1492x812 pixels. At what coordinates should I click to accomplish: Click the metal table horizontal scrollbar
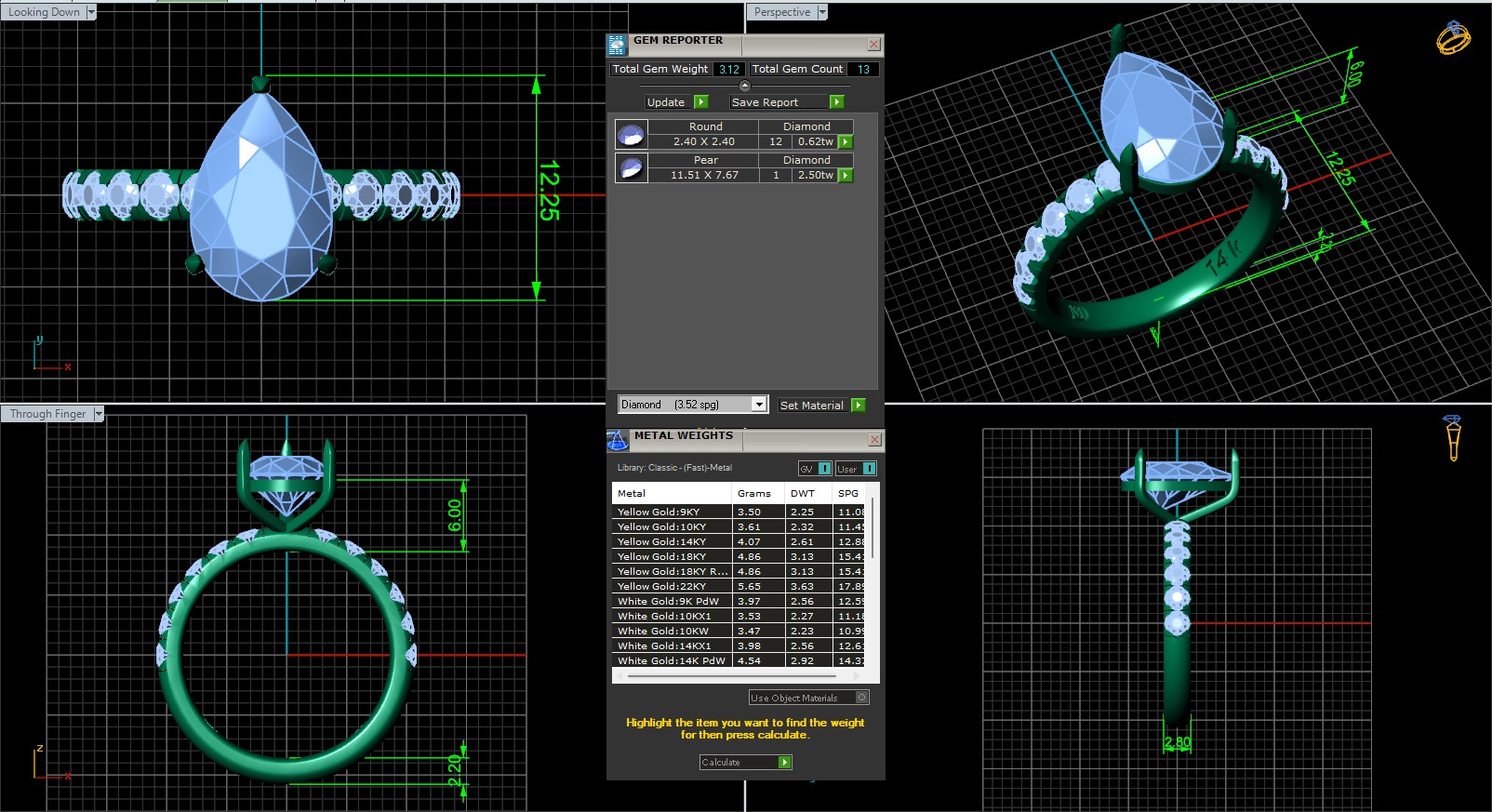(x=735, y=677)
